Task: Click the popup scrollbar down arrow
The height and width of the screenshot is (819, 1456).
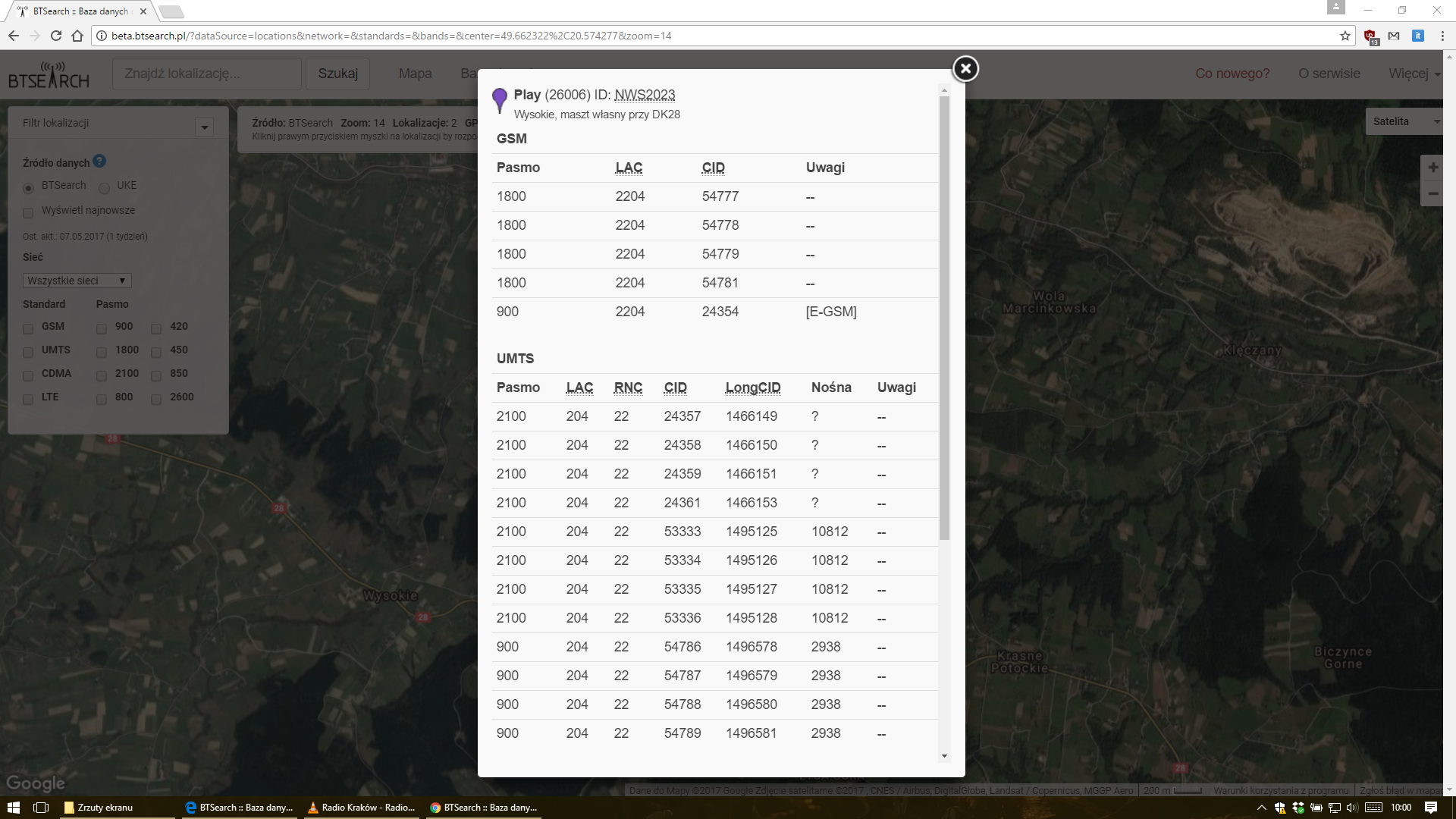Action: (x=944, y=756)
